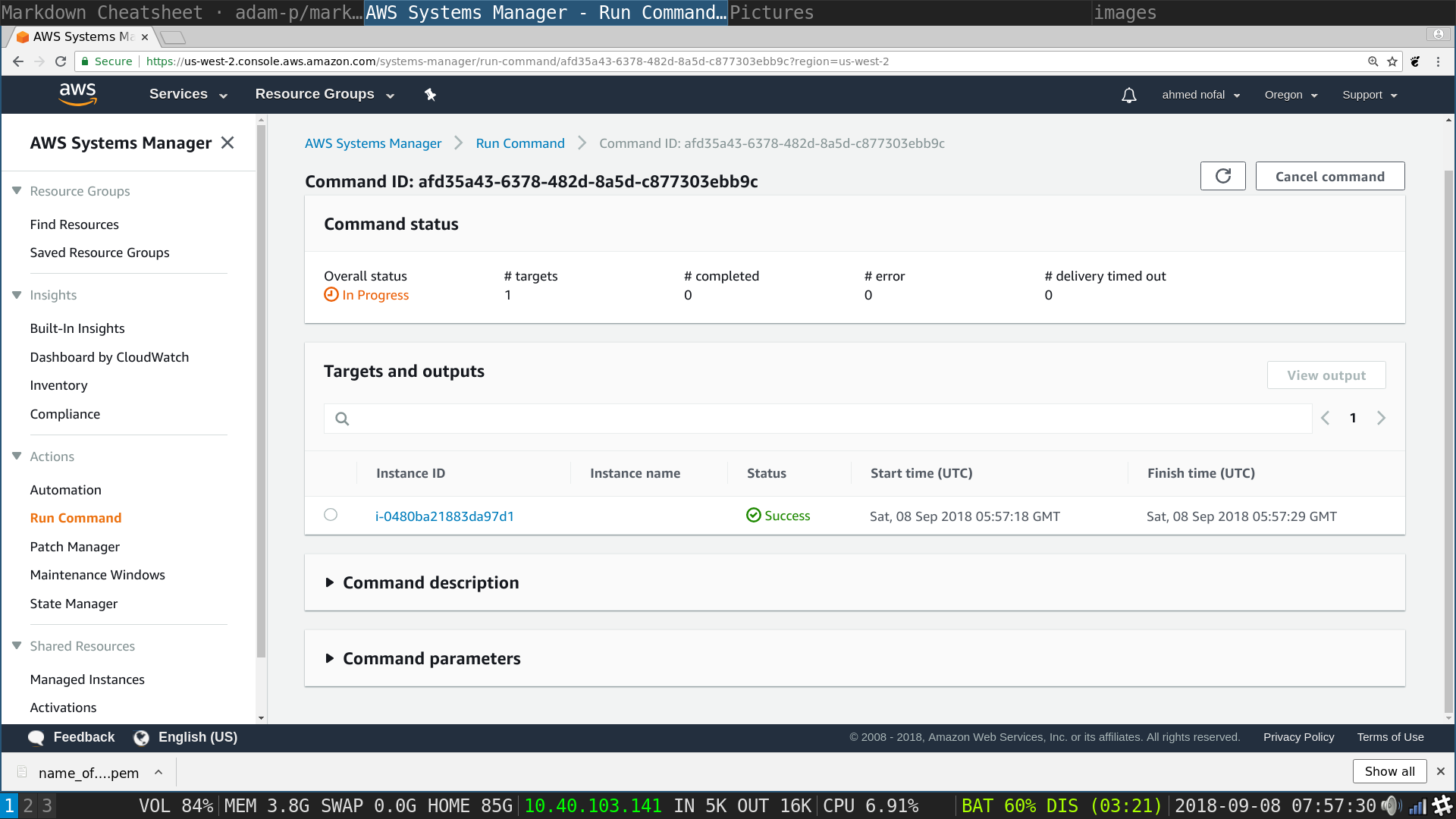Open the Services dropdown menu
The image size is (1456, 819).
(188, 94)
